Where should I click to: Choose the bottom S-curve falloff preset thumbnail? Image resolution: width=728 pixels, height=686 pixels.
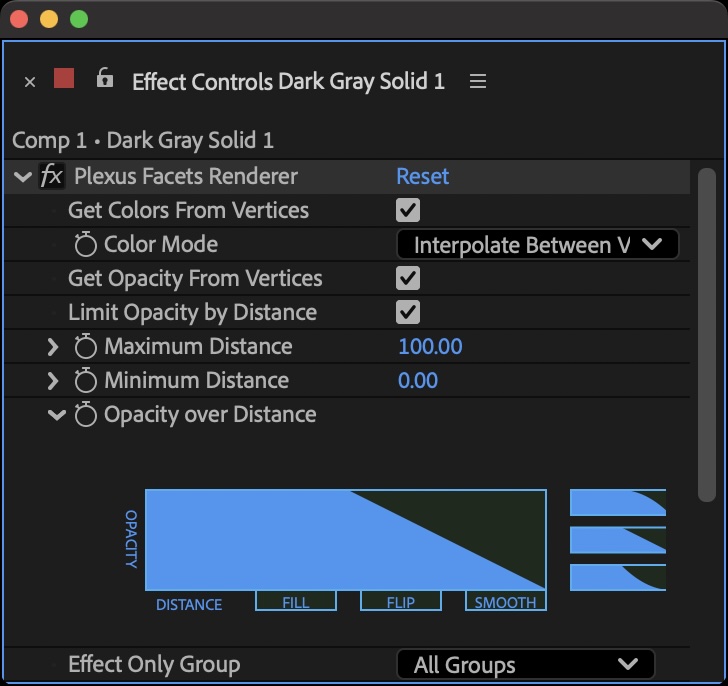[618, 578]
